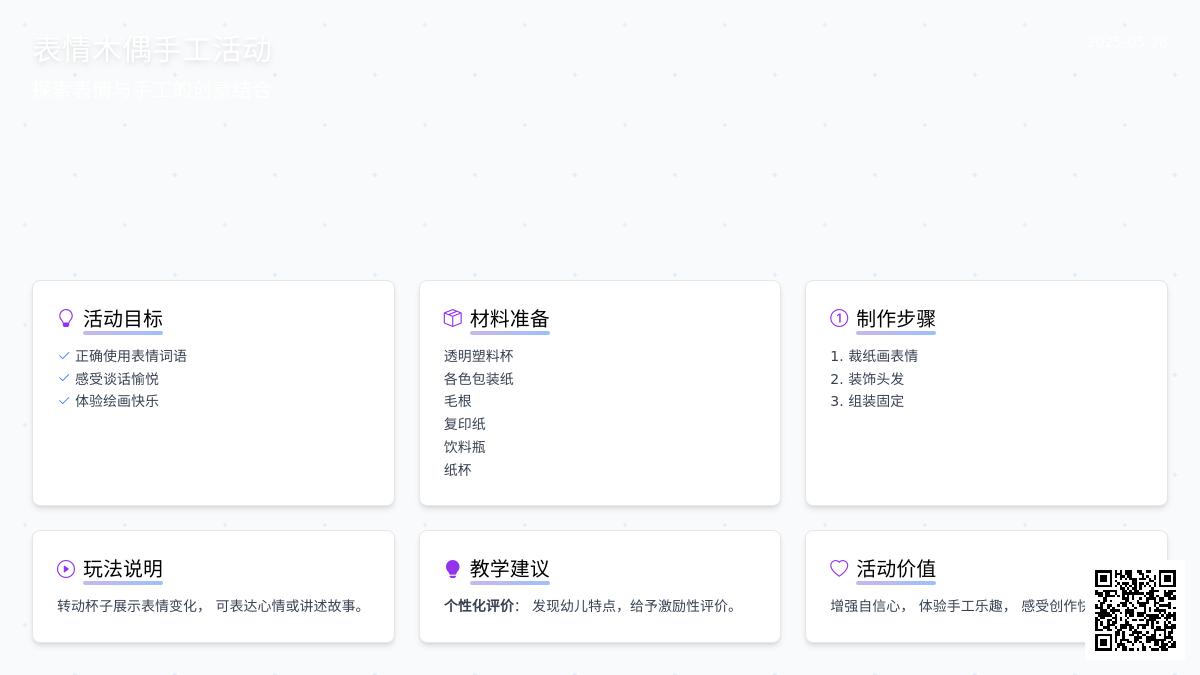The image size is (1200, 675).
Task: Click step 3. 组装固定
Action: pos(867,401)
